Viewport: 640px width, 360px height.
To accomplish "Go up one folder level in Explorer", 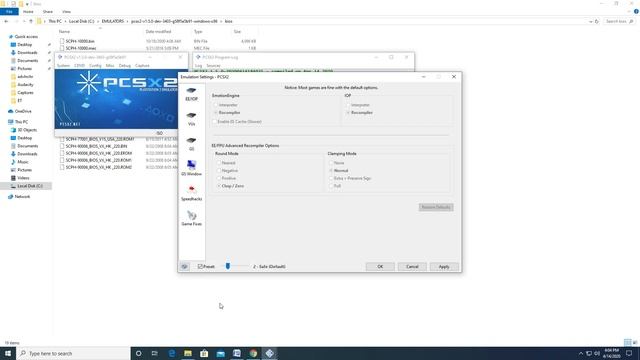I will click(x=31, y=21).
